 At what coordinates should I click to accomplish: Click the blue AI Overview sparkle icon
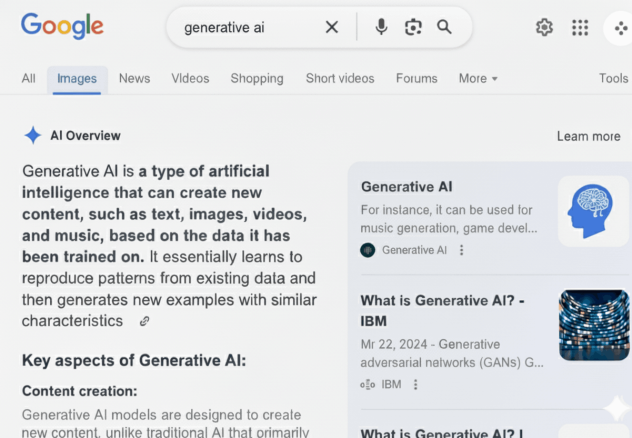tap(33, 135)
